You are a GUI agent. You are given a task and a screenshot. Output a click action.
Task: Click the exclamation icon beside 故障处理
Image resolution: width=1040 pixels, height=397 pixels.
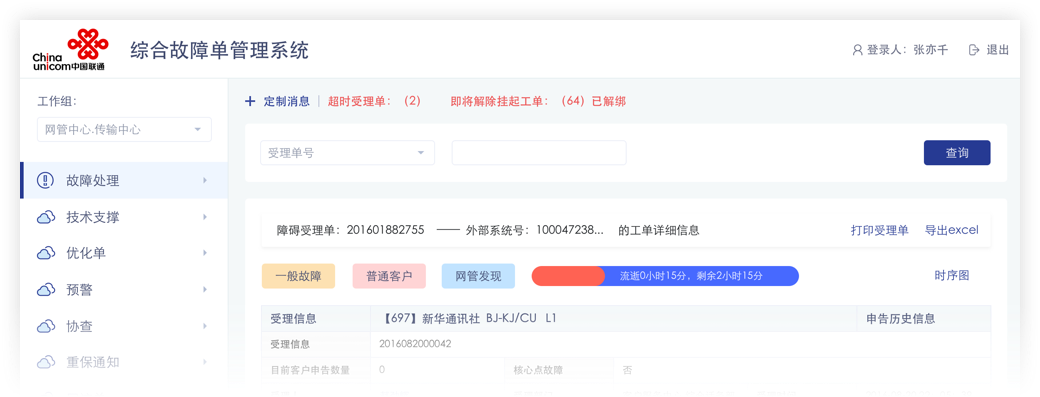(46, 180)
